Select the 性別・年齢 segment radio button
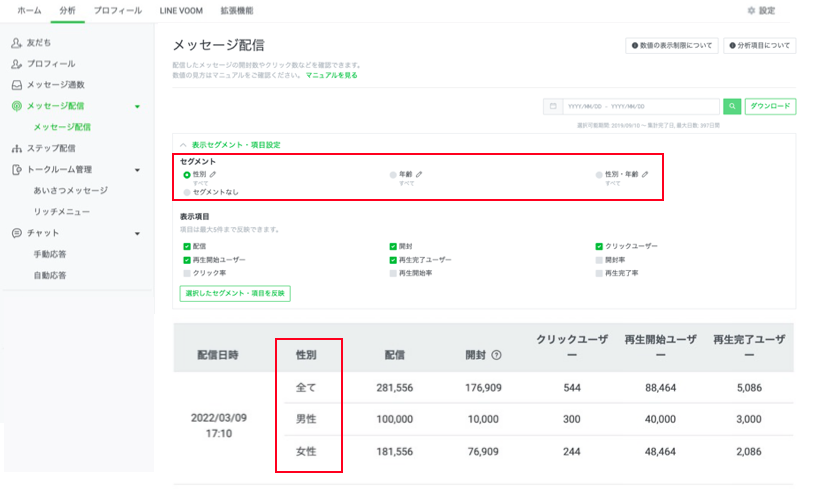 pos(599,175)
